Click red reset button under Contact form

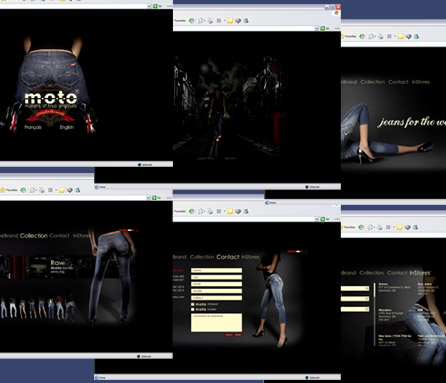pyautogui.click(x=238, y=335)
